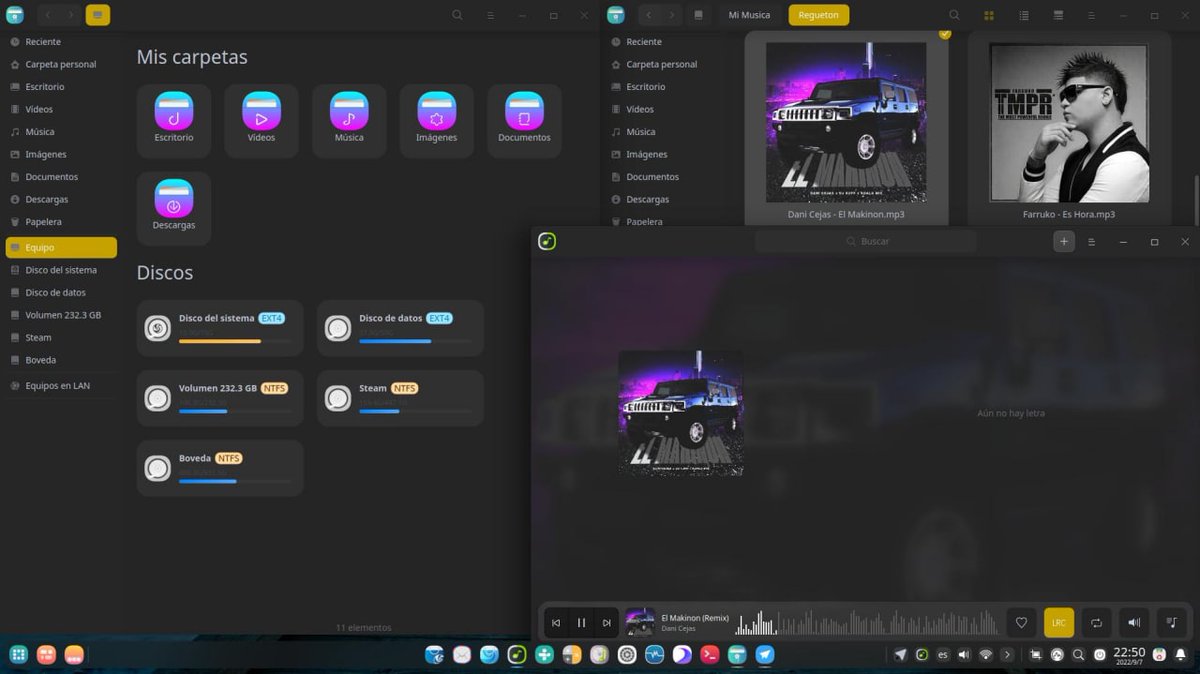
Task: Open Disco del sistema EXT4 drive
Action: (220, 328)
